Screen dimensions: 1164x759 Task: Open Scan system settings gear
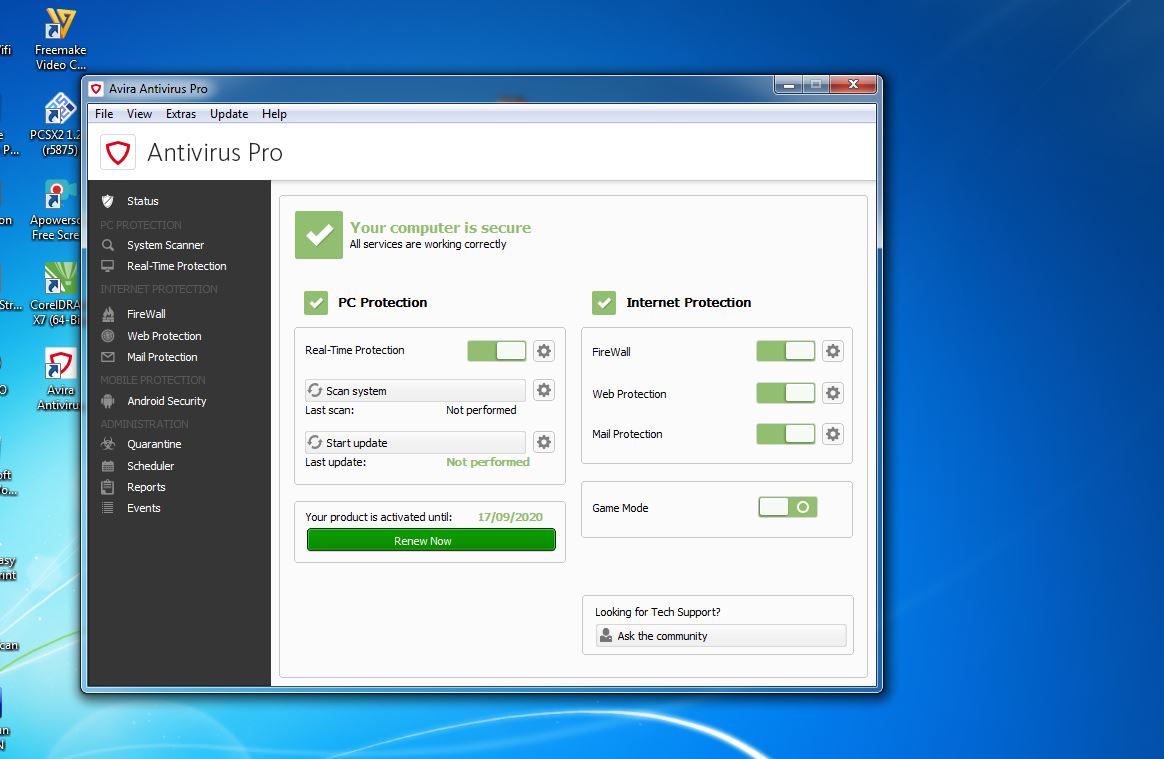tap(544, 390)
